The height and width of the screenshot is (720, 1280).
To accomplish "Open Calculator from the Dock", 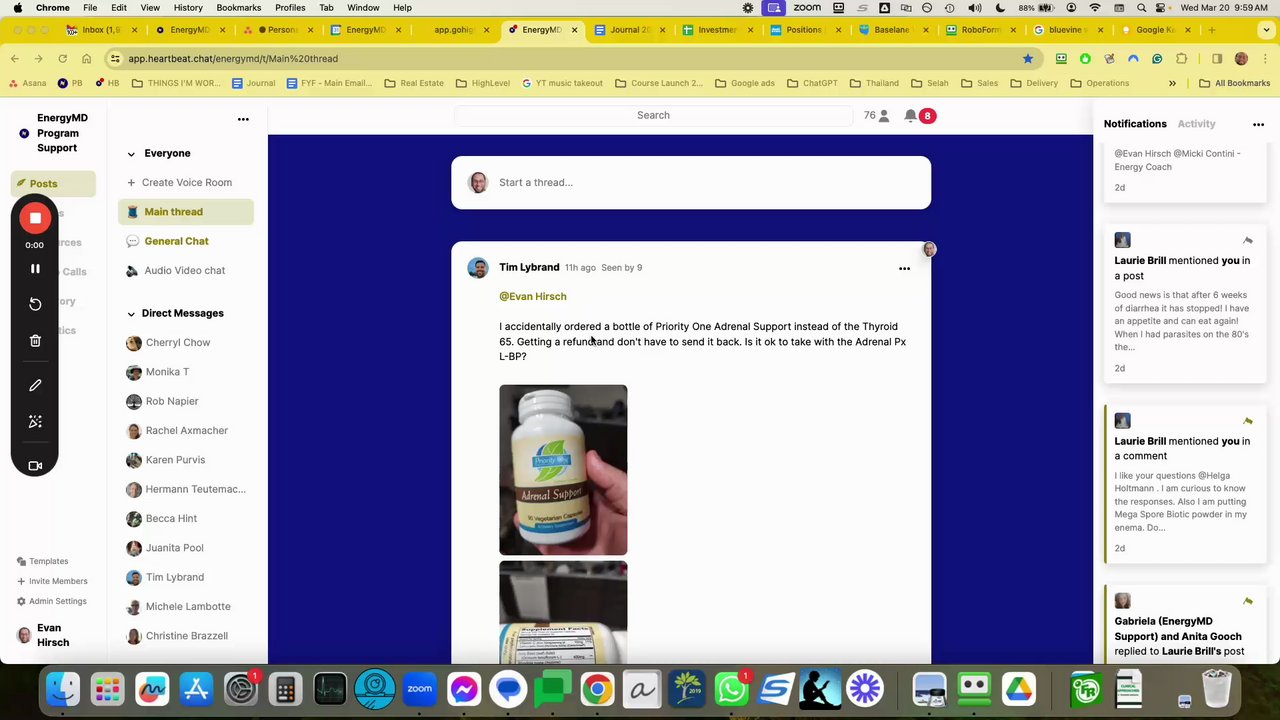I will (x=285, y=689).
